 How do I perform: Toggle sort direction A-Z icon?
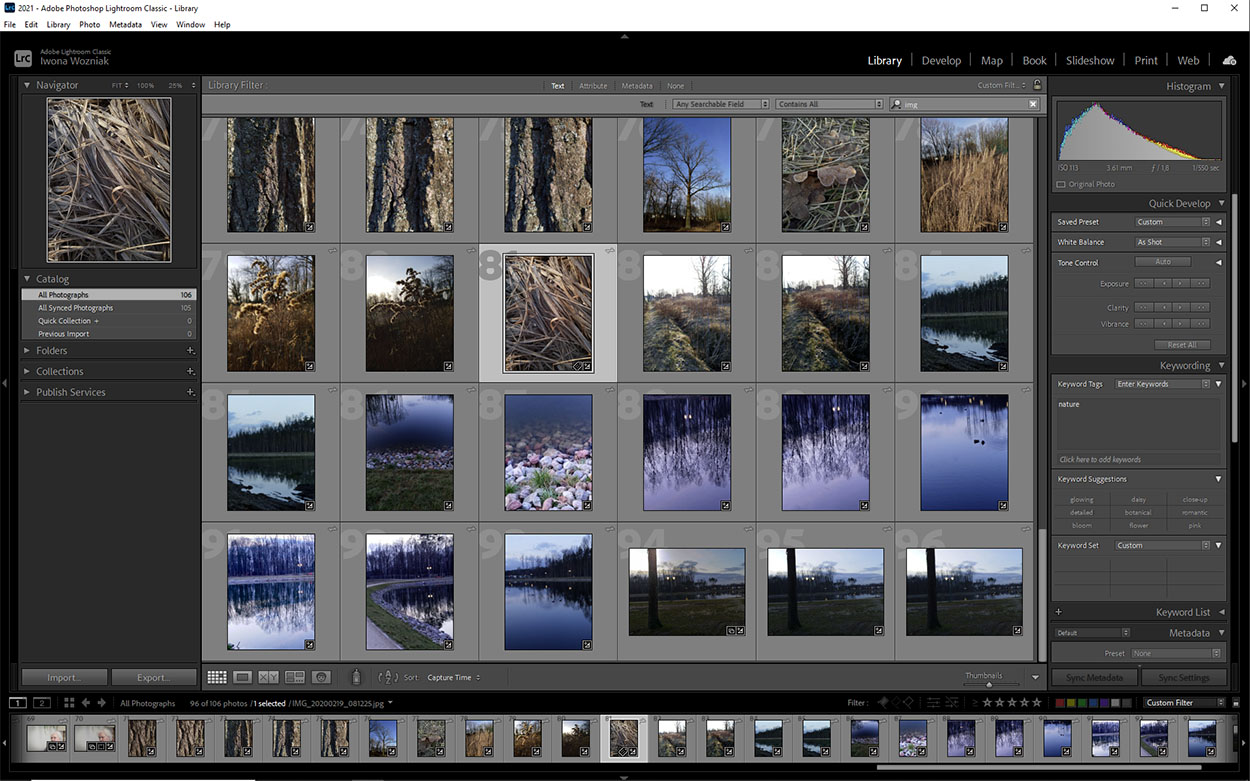point(389,677)
